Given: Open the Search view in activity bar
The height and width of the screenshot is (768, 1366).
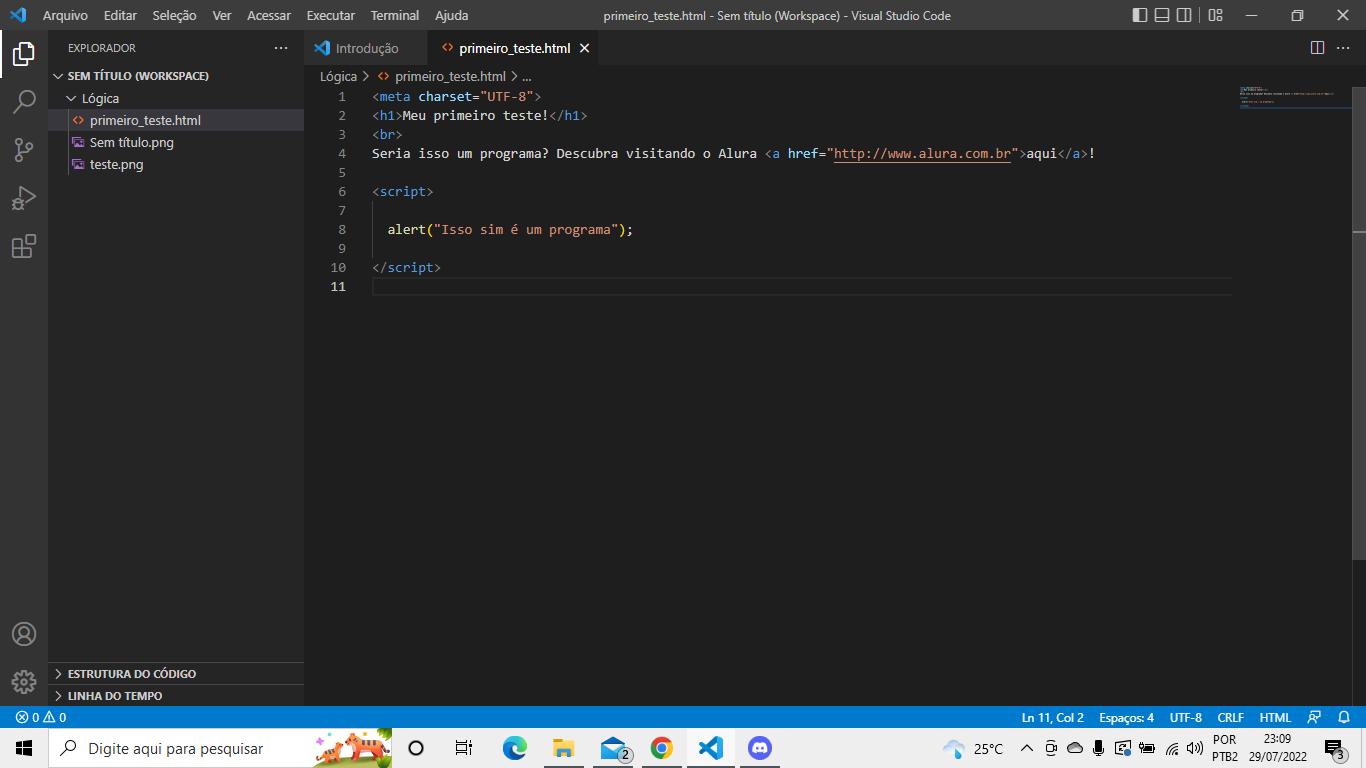Looking at the screenshot, I should (x=24, y=102).
